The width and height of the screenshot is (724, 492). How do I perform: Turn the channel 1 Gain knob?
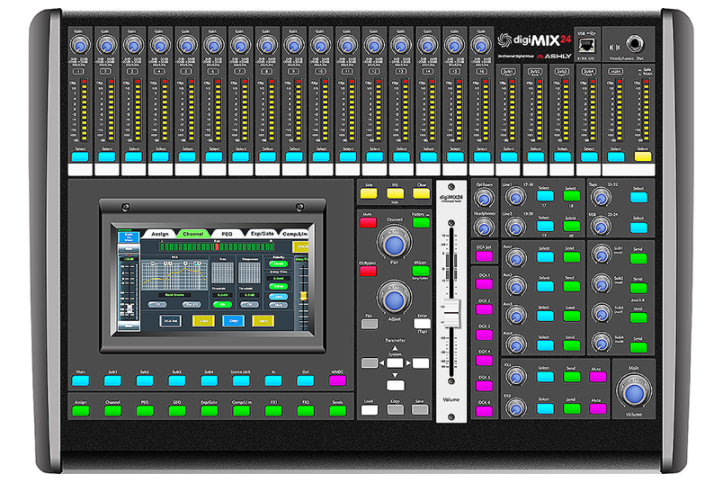point(79,45)
